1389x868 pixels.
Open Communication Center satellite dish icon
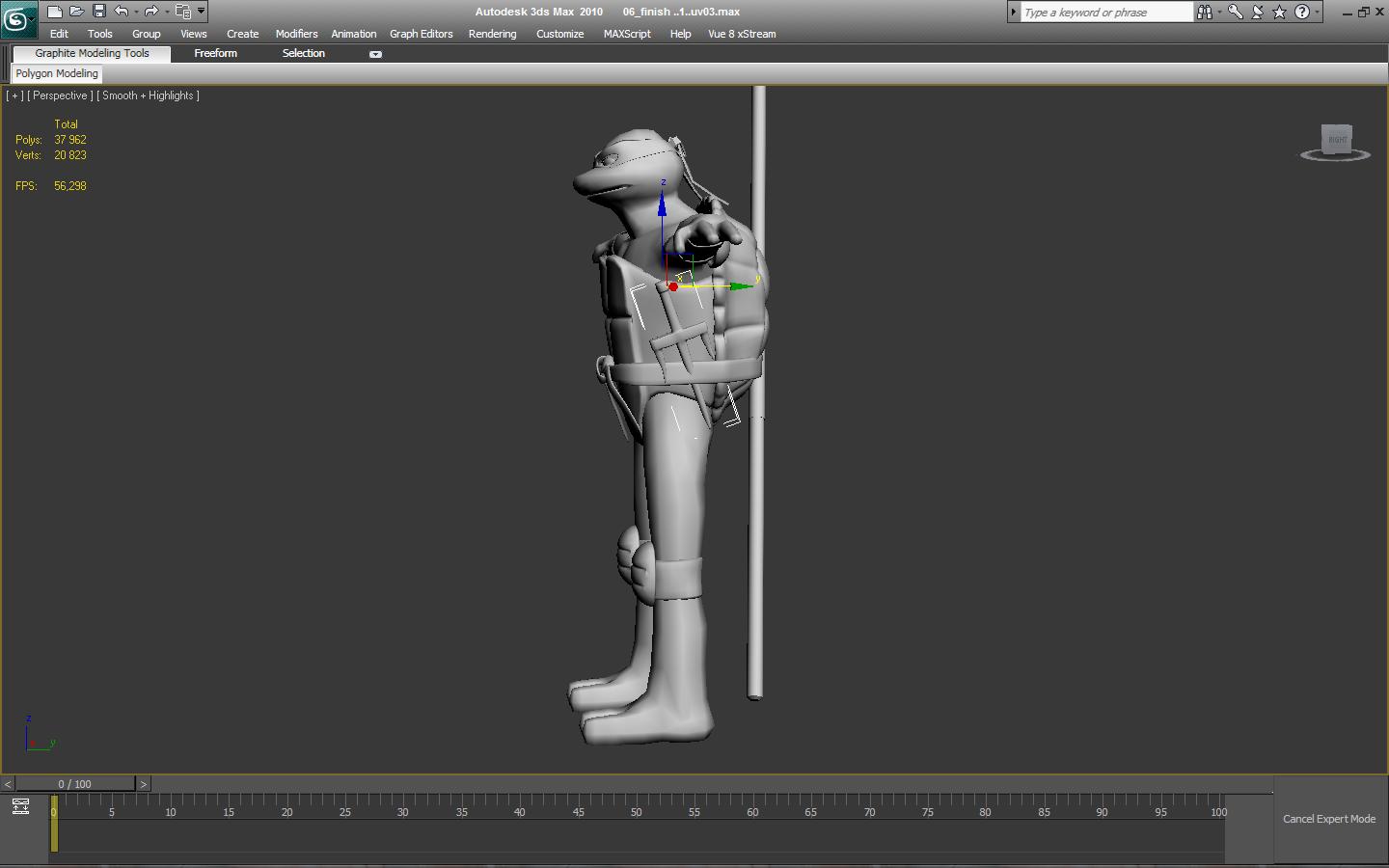(1257, 12)
